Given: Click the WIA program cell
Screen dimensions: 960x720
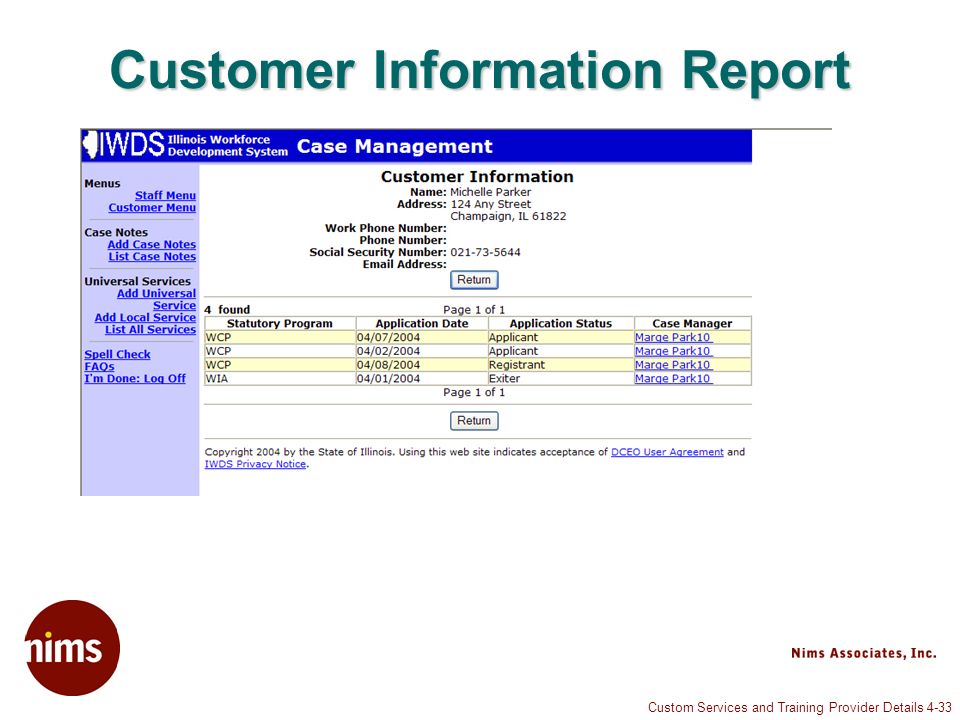Looking at the screenshot, I should coord(280,378).
